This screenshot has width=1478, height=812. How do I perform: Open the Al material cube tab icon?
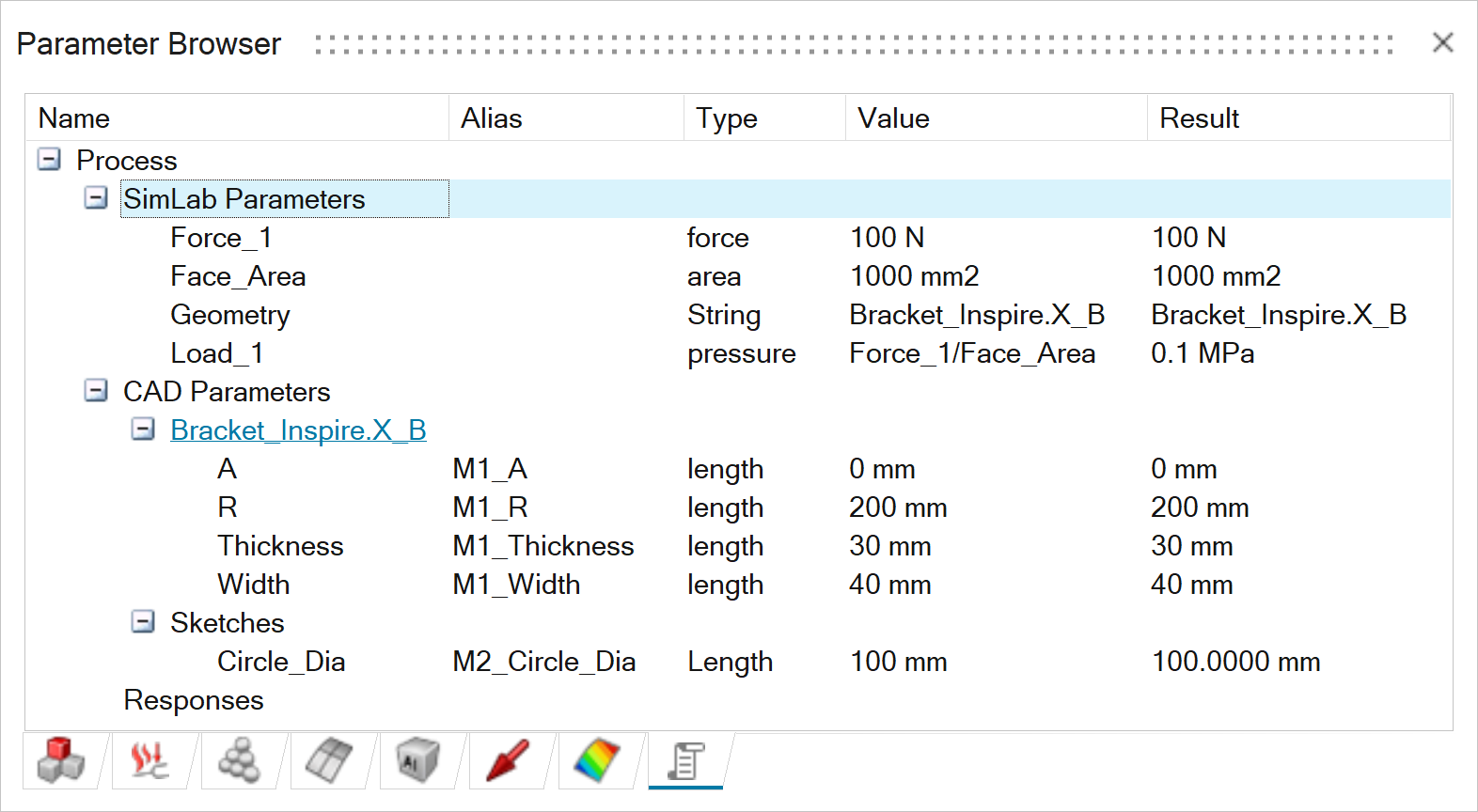[x=417, y=760]
